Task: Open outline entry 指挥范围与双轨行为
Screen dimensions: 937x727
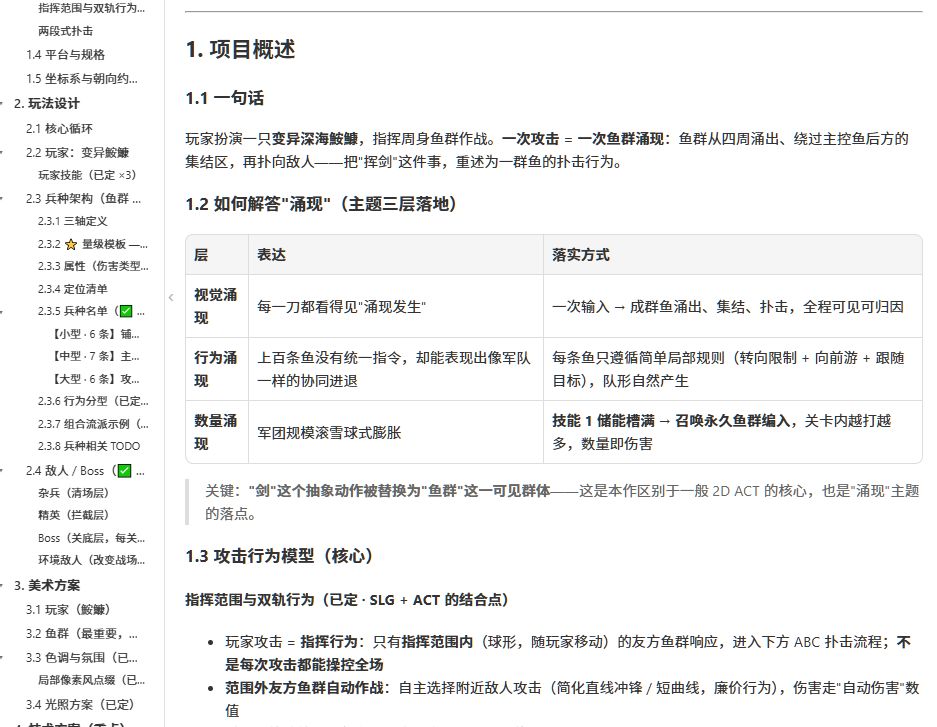Action: (x=91, y=8)
